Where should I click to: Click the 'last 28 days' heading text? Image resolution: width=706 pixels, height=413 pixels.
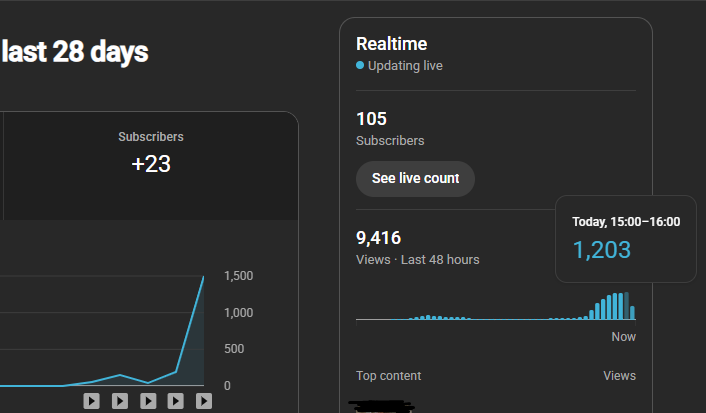(75, 52)
